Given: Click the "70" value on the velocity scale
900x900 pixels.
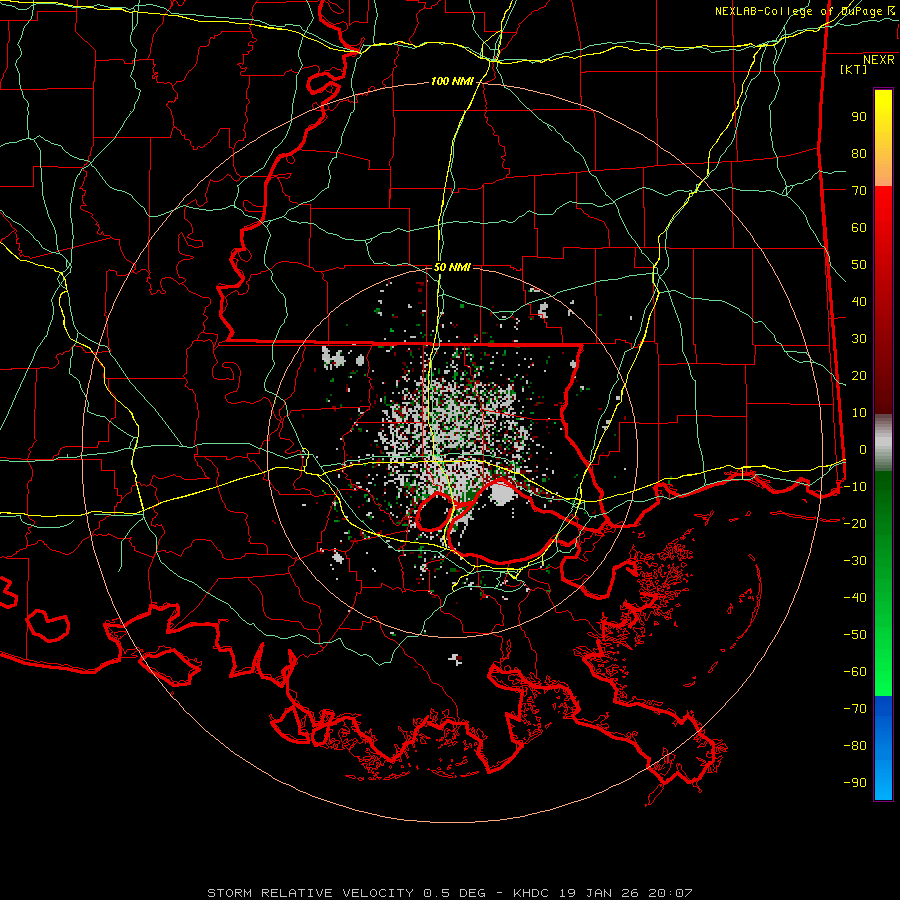Looking at the screenshot, I should [x=859, y=191].
